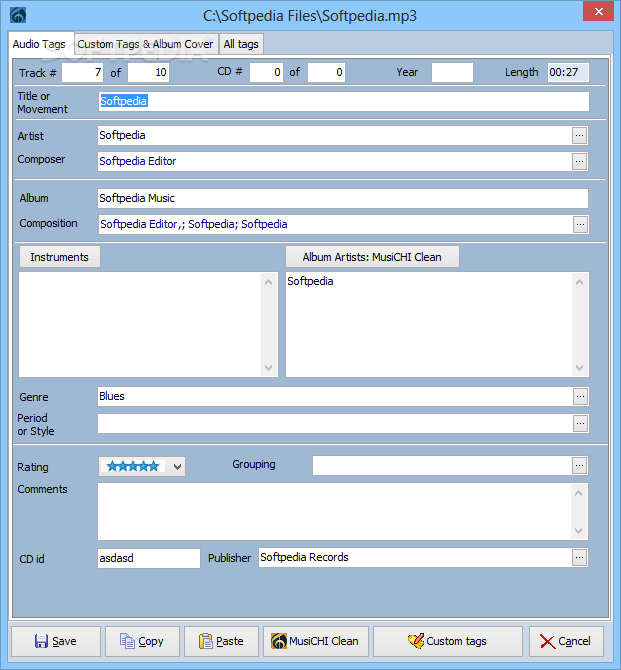Open the Period or Style ellipsis picker
Image resolution: width=621 pixels, height=670 pixels.
580,423
